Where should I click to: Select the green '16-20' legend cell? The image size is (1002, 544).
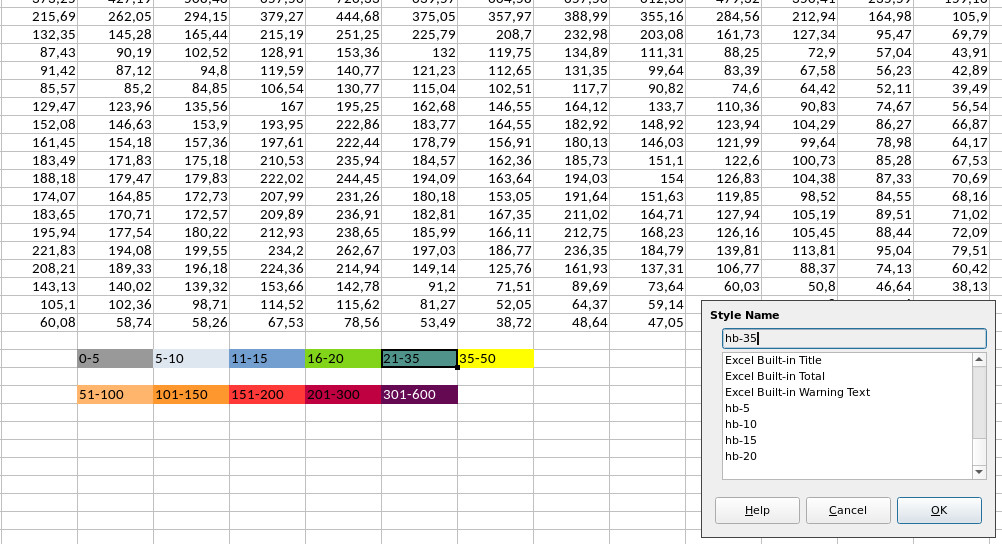click(x=343, y=358)
